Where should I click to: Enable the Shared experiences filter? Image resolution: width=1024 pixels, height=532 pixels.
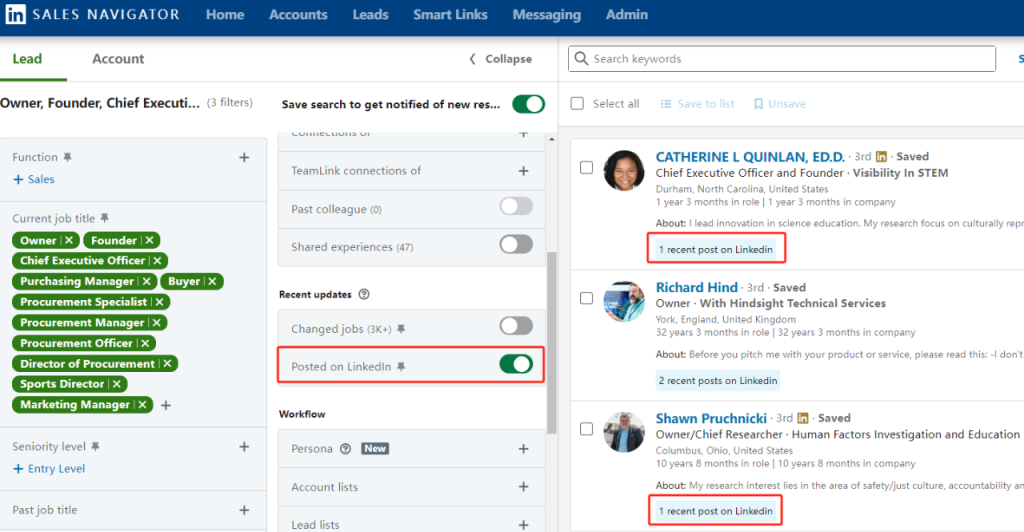(x=516, y=244)
